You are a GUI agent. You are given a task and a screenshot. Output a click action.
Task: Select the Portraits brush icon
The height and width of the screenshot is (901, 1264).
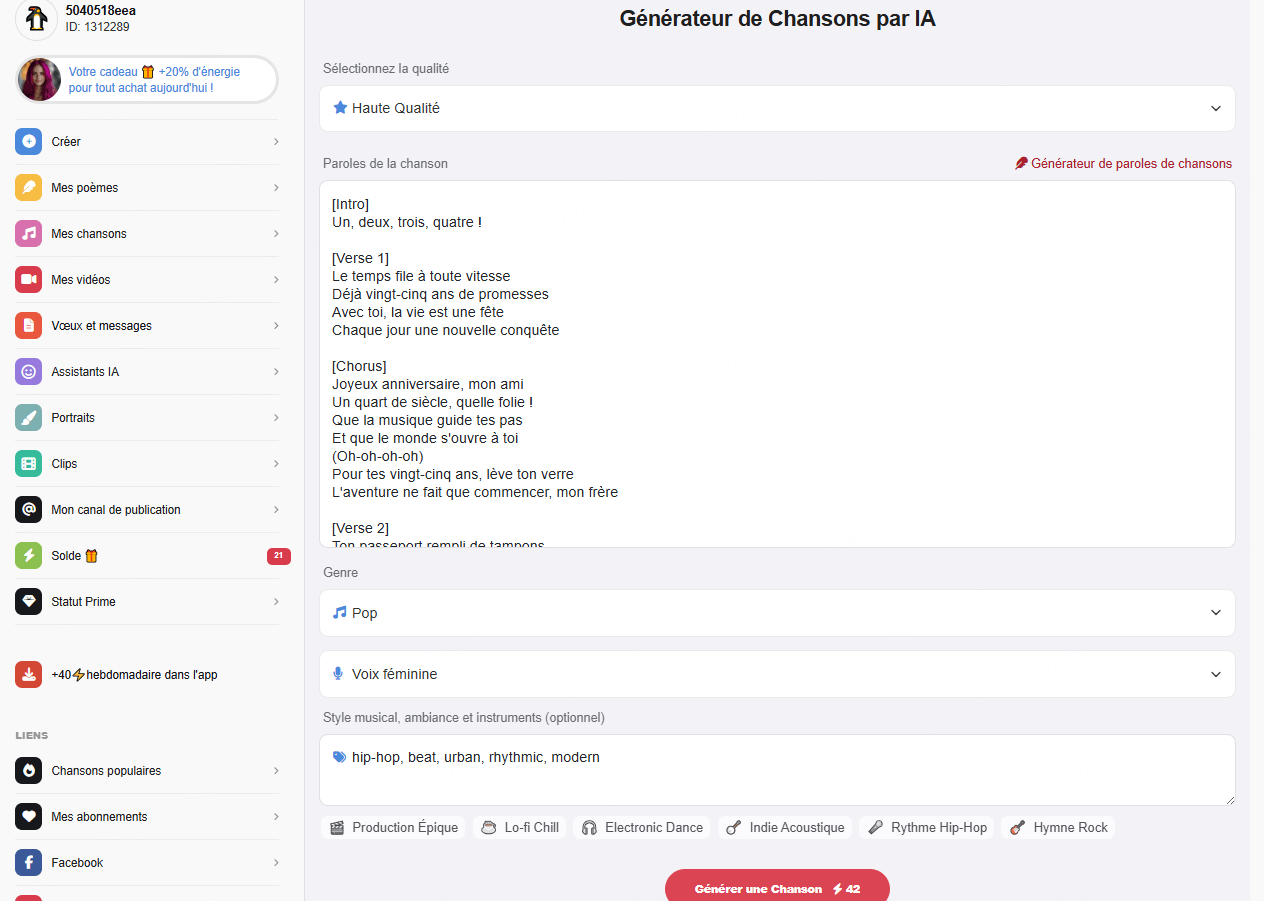pyautogui.click(x=28, y=418)
